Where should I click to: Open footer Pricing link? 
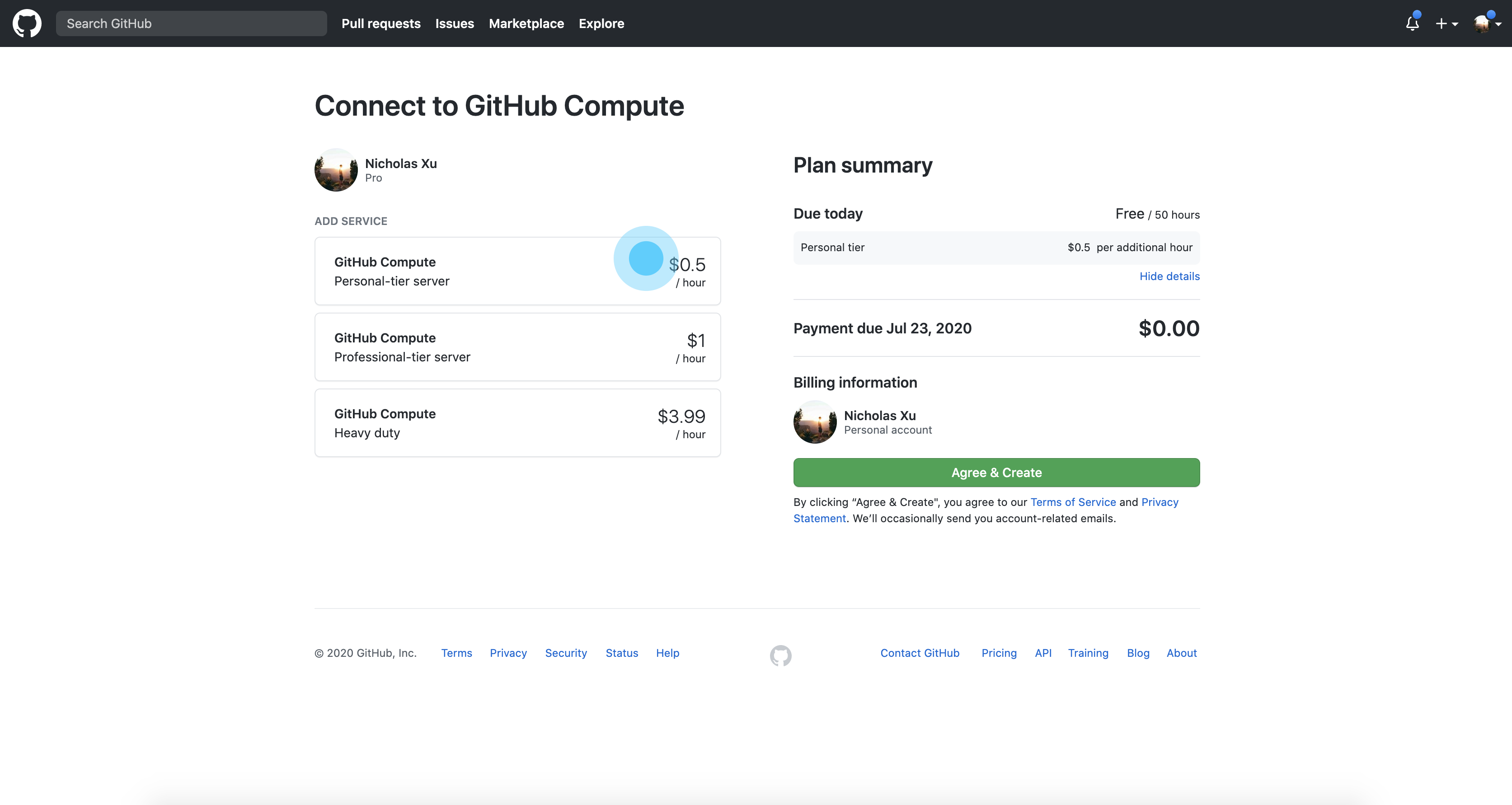coord(999,653)
